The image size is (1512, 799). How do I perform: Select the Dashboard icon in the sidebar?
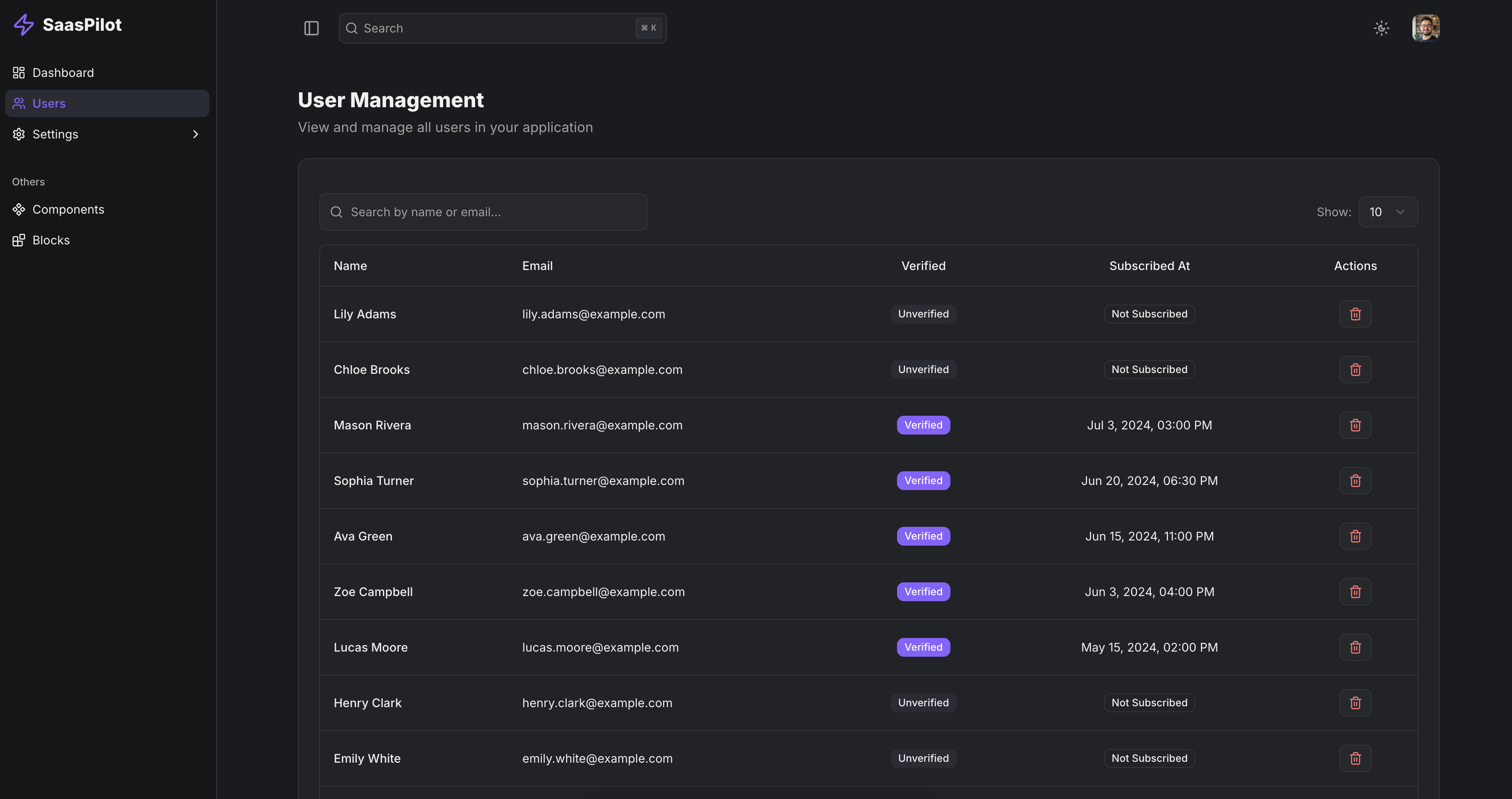(18, 72)
